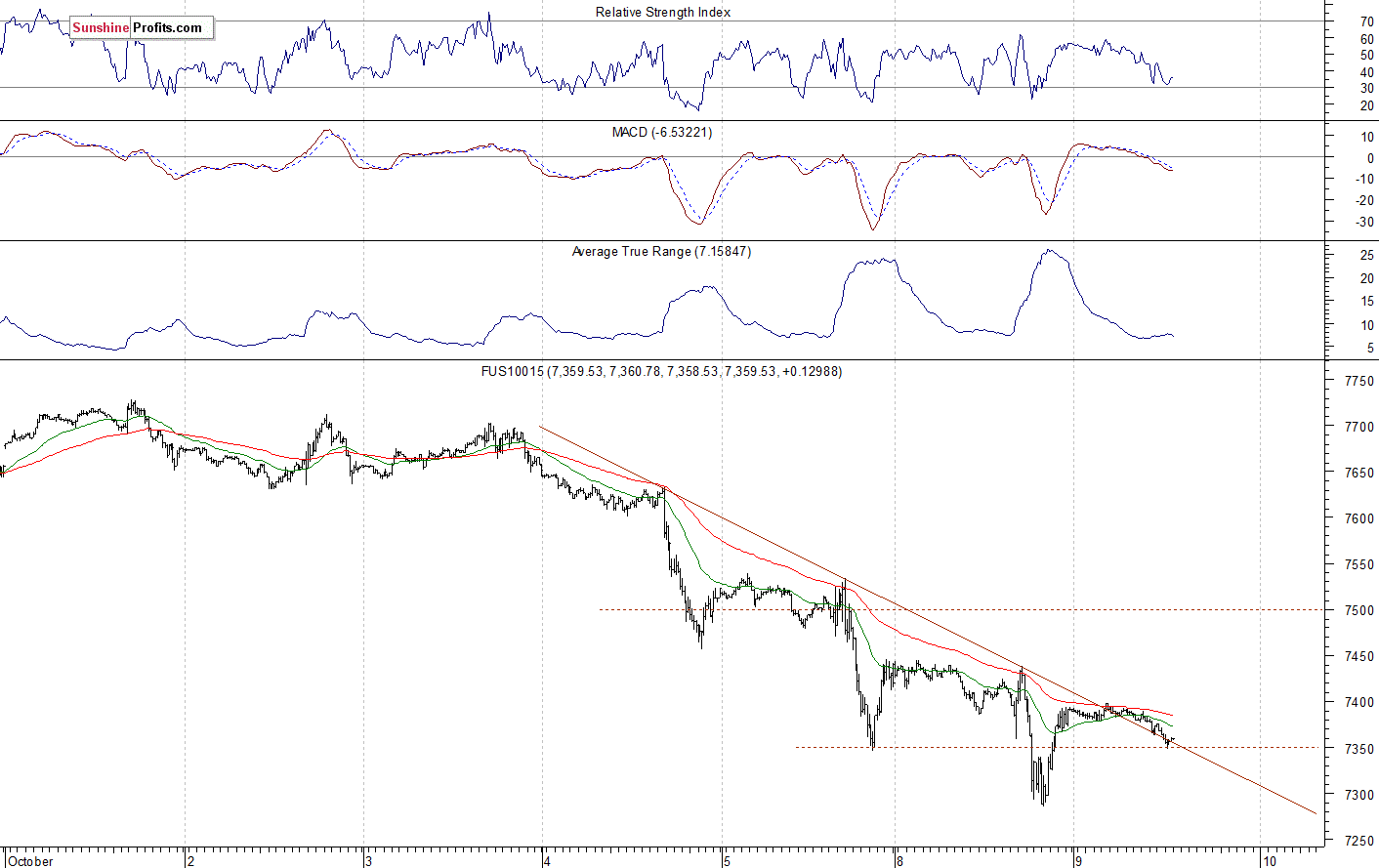Viewport: 1379px width, 868px height.
Task: Click the SunshineProfits.com logo
Action: (x=142, y=27)
